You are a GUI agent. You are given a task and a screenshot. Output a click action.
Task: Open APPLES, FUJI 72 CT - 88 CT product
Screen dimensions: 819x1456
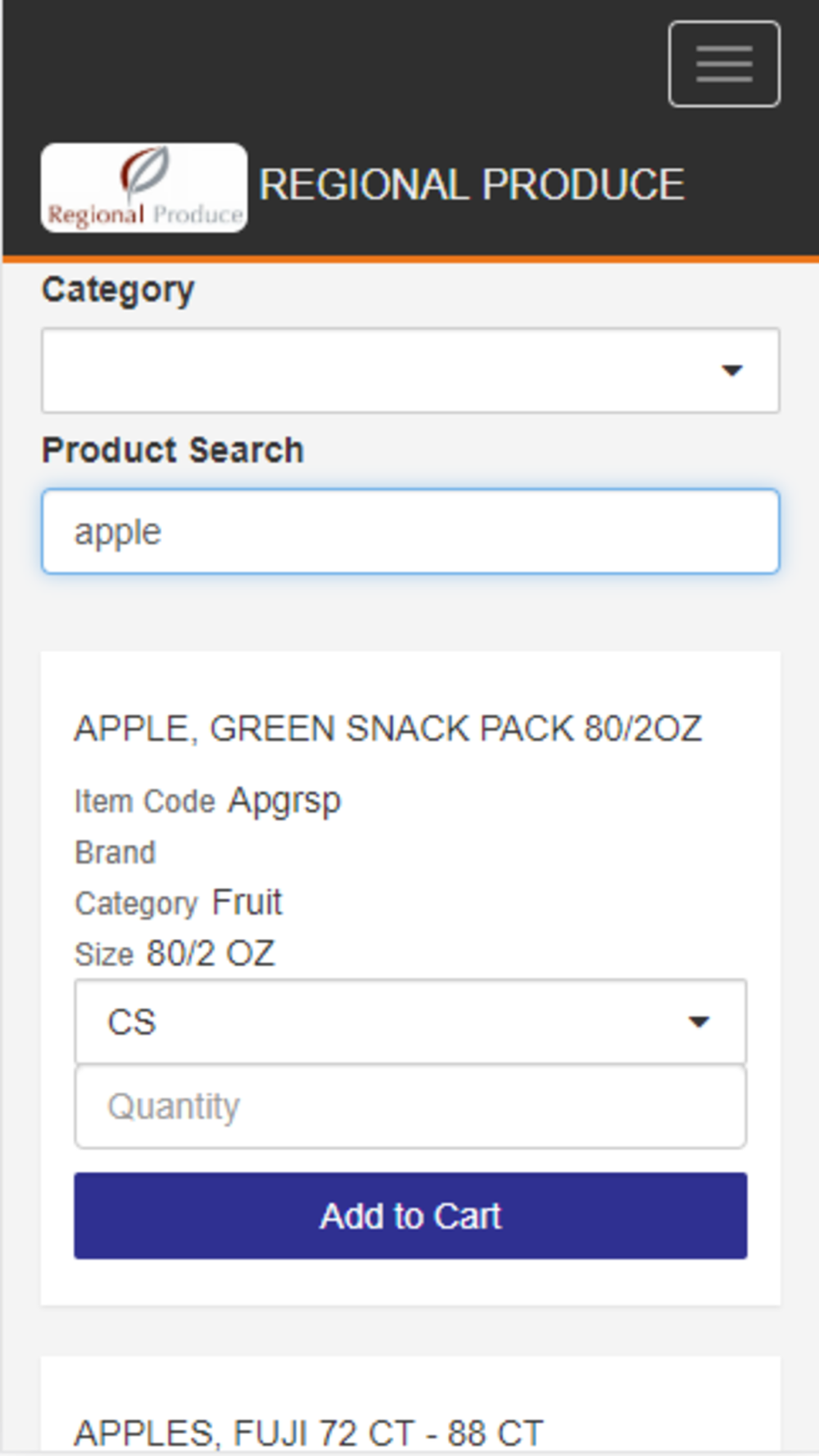click(309, 1434)
